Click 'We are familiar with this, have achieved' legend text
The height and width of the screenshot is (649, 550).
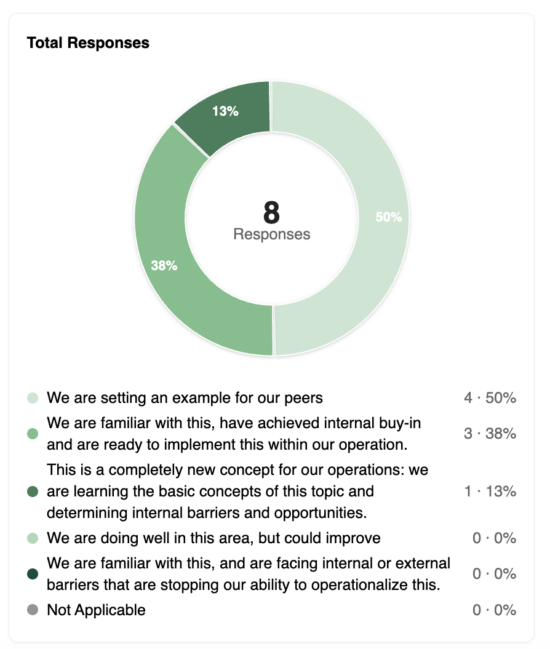click(234, 434)
